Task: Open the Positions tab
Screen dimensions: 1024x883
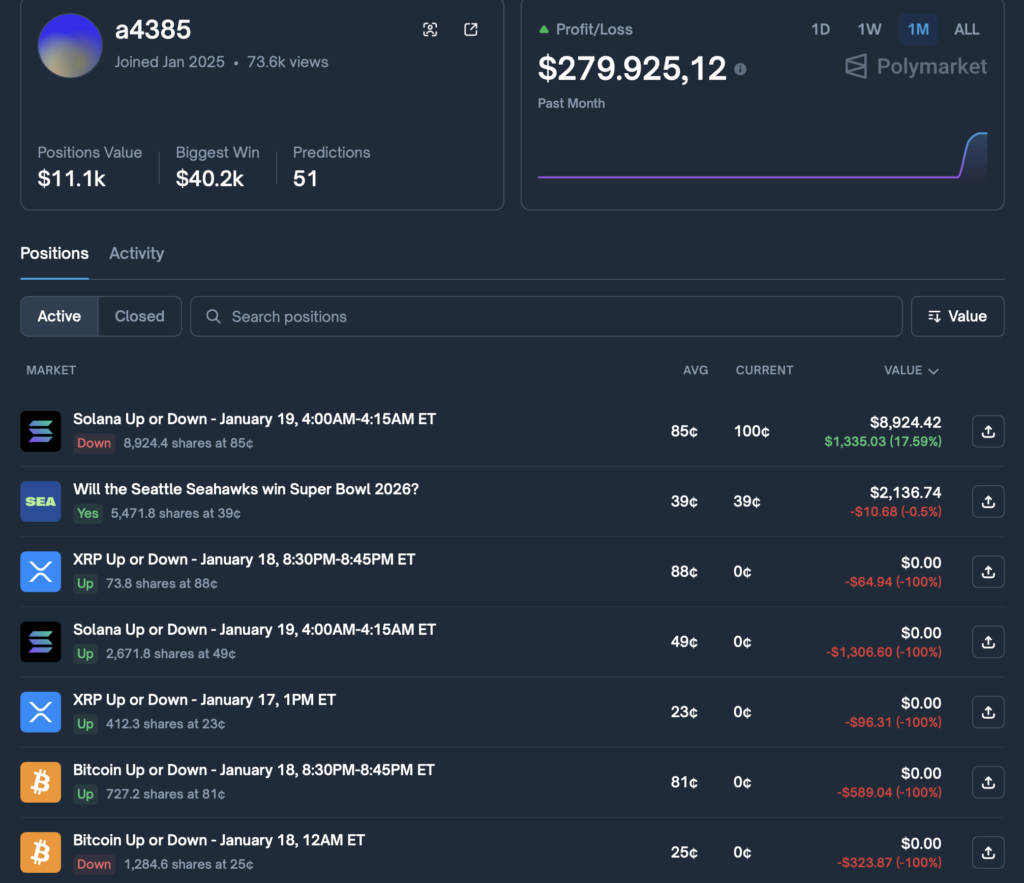Action: tap(54, 253)
